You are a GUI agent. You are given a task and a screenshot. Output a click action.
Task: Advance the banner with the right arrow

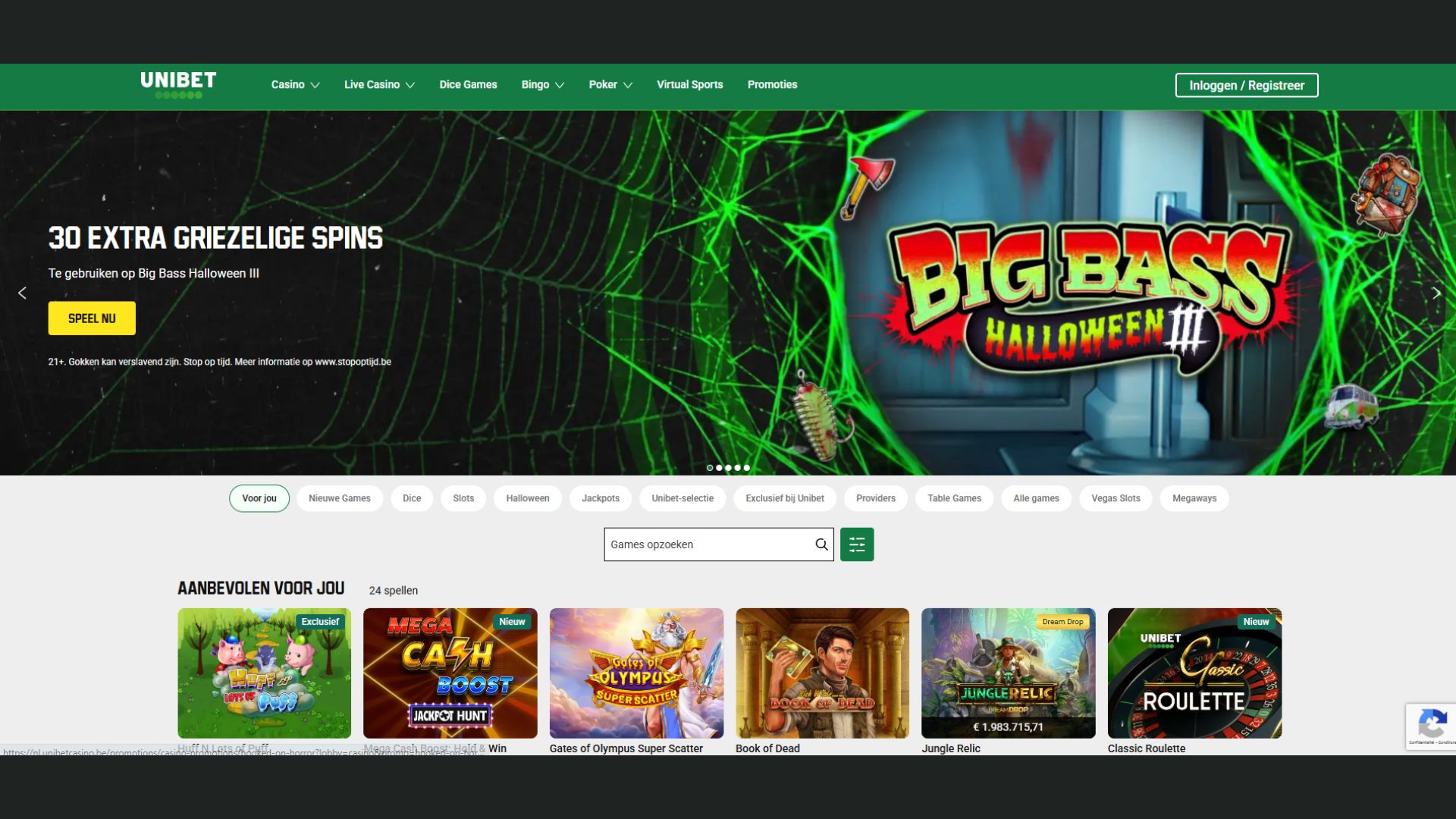click(1436, 292)
